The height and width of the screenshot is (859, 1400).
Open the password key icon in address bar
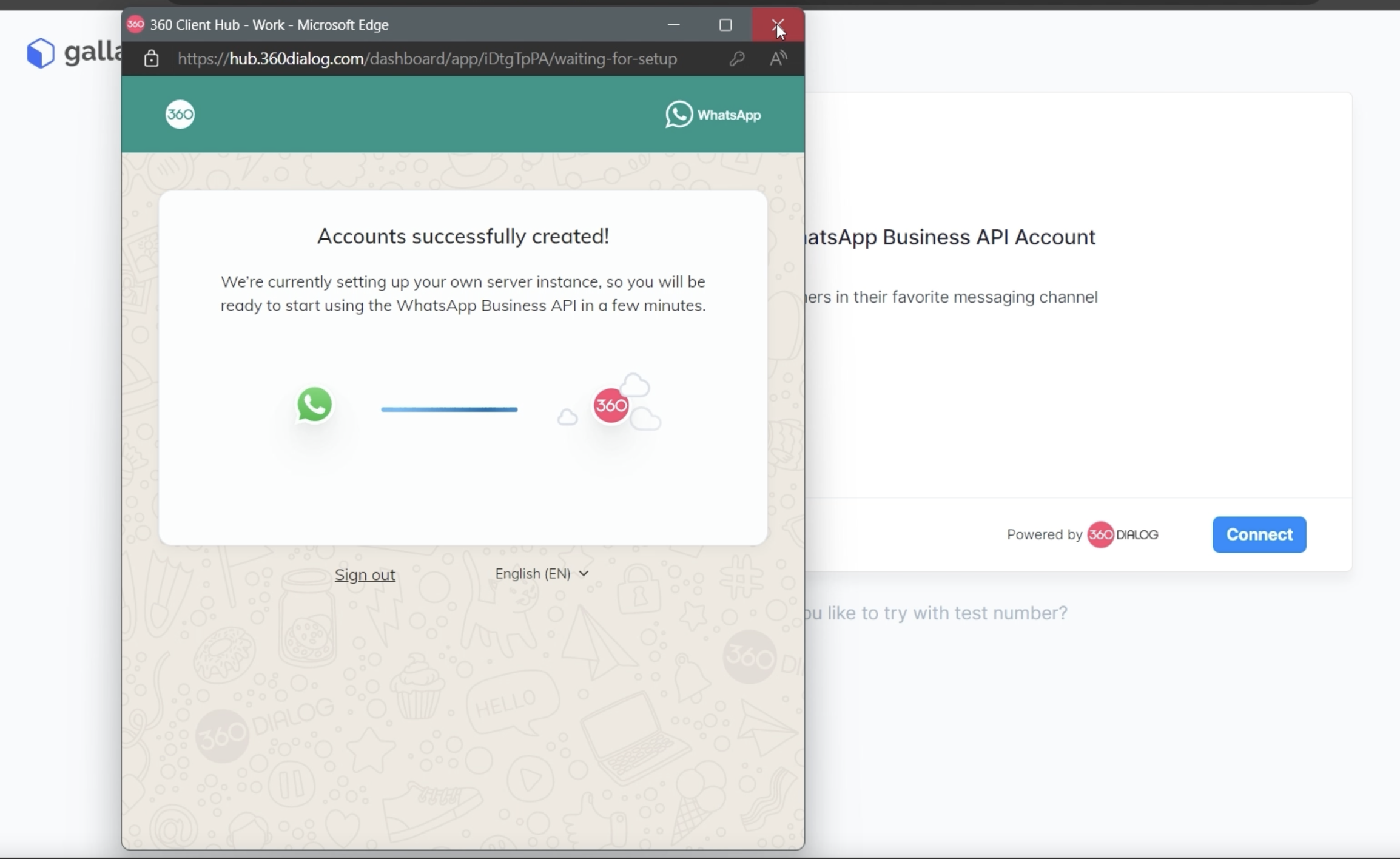coord(737,59)
